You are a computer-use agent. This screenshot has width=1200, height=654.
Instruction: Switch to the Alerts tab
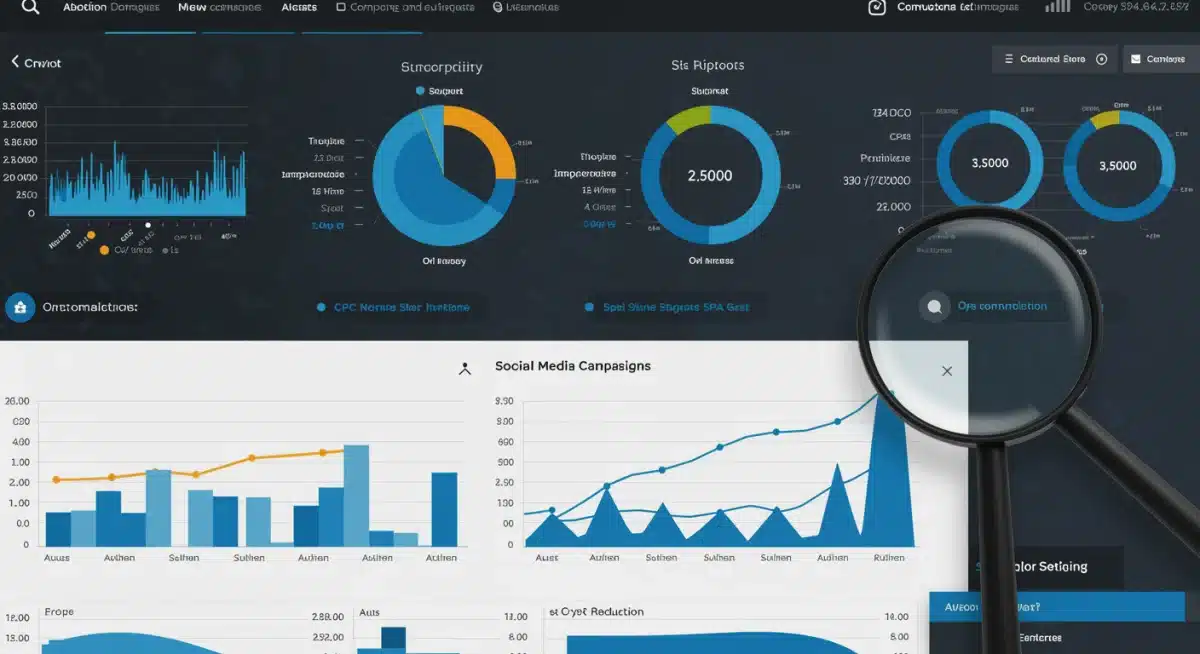click(x=299, y=7)
